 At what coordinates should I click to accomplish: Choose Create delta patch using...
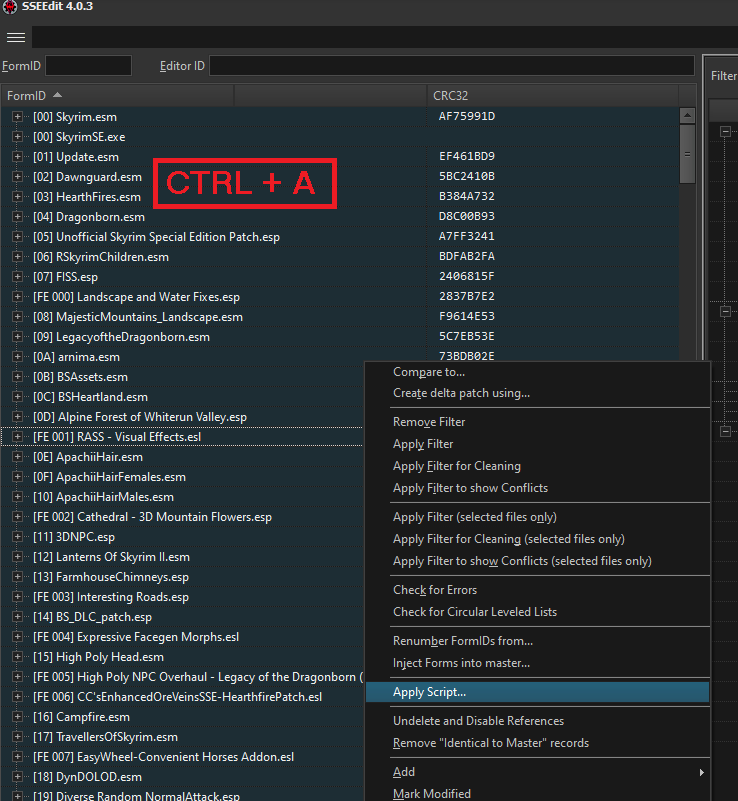[538, 393]
